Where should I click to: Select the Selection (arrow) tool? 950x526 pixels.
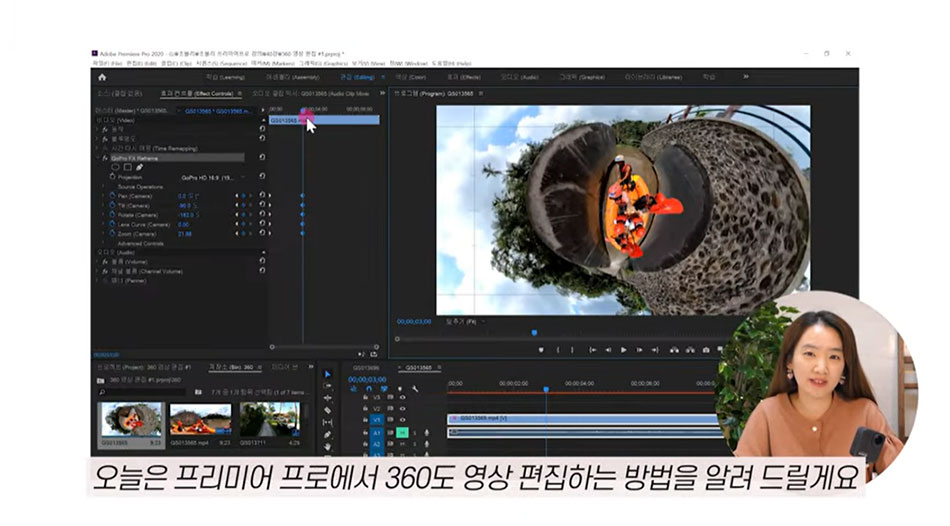point(327,374)
